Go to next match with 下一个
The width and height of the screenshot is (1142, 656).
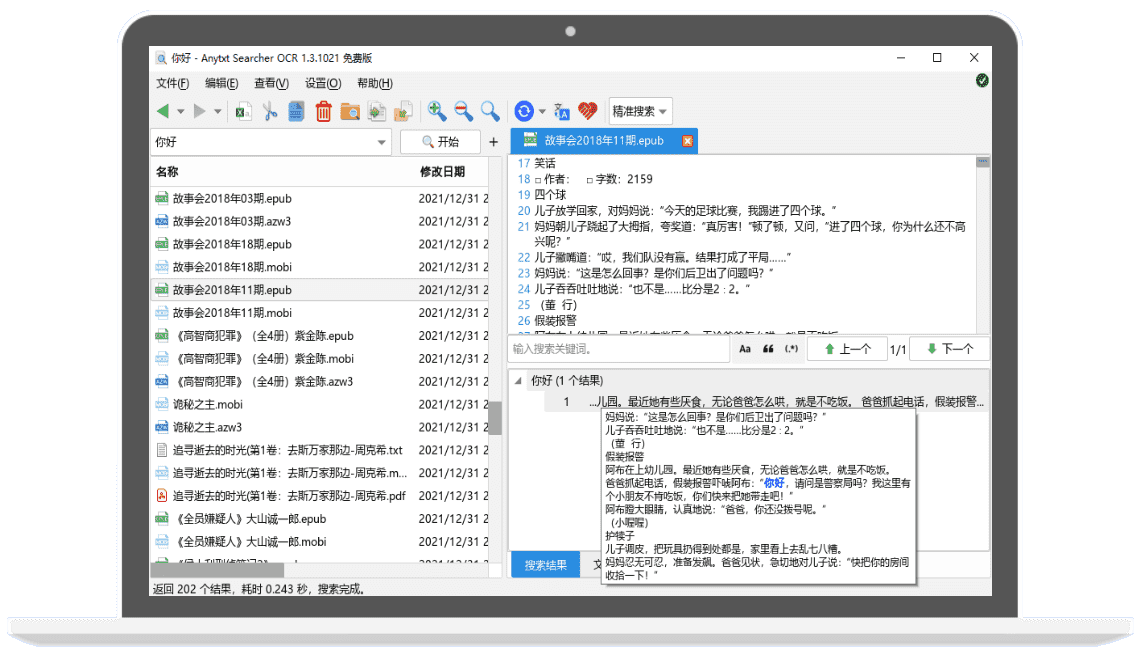[950, 349]
